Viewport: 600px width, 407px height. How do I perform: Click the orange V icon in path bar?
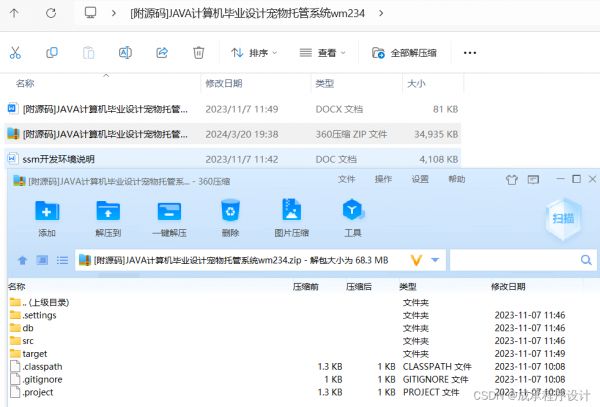coord(416,260)
